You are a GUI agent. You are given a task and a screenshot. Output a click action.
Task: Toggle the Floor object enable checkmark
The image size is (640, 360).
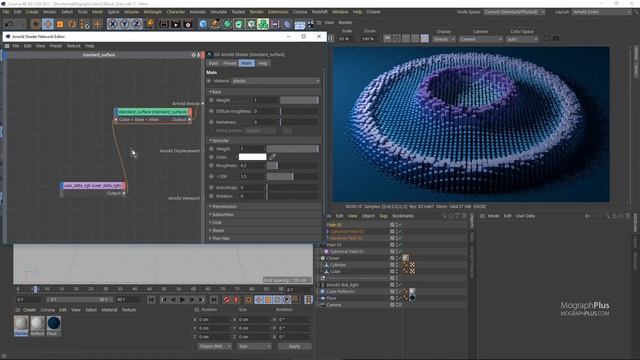(x=400, y=298)
